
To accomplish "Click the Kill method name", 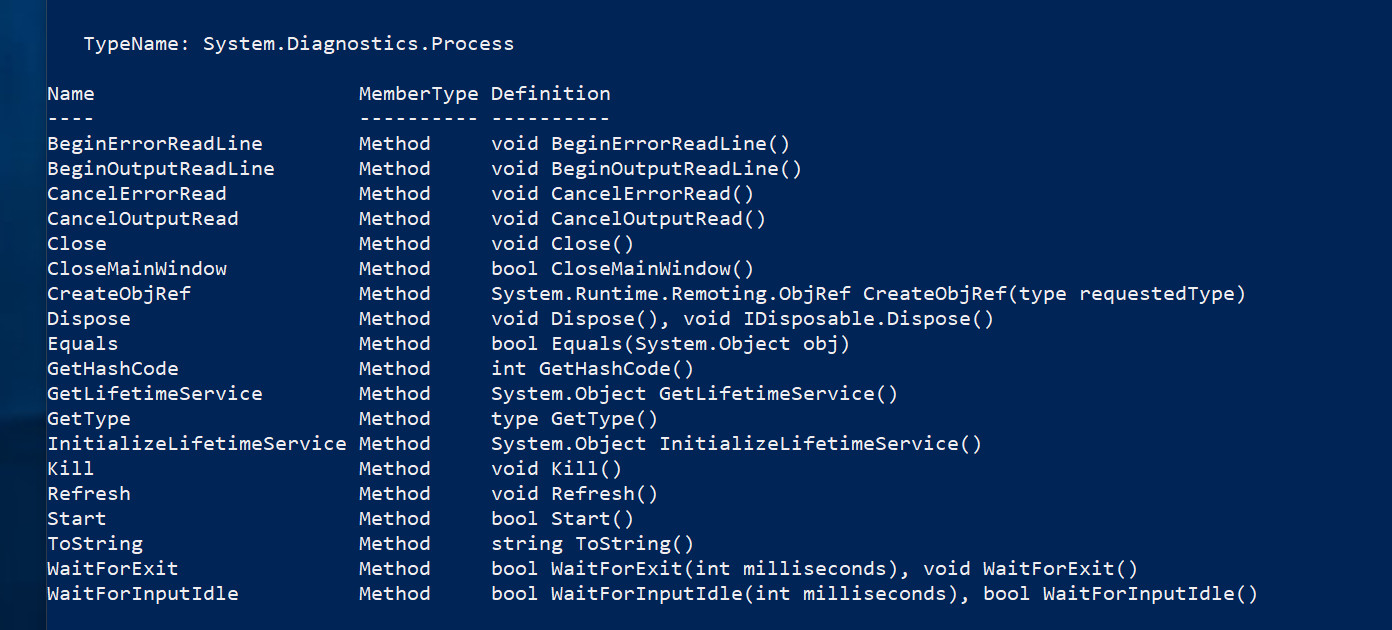I will 71,469.
